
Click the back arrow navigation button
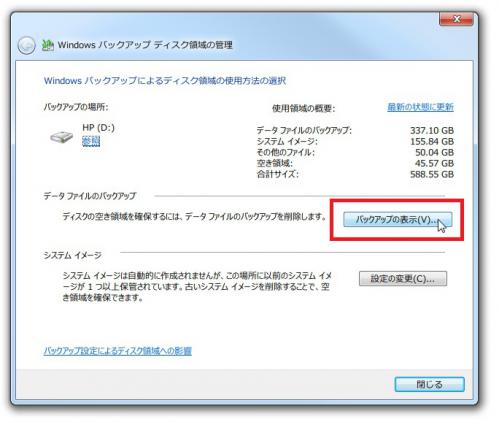pos(26,45)
